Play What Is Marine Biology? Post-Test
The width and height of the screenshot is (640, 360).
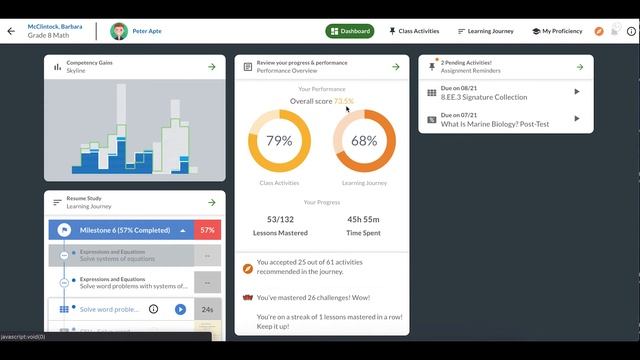click(577, 119)
